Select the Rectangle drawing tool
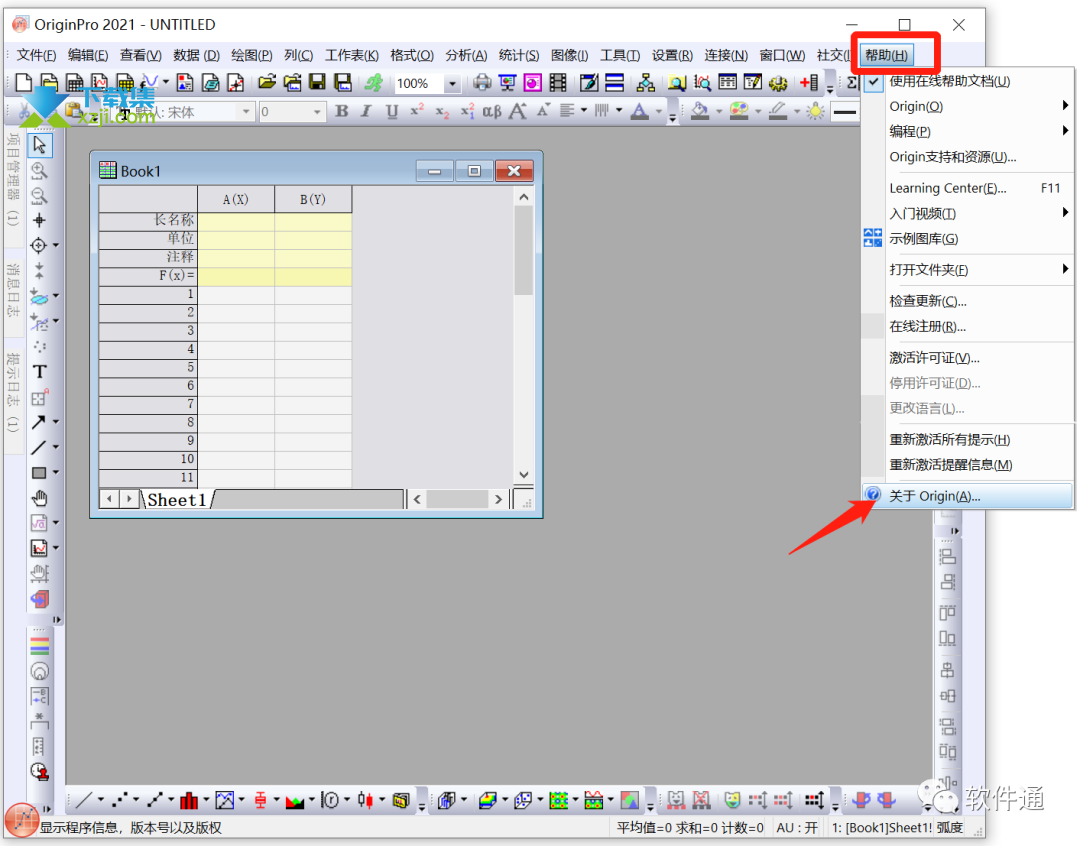Screen dimensions: 1080x846 [39, 473]
